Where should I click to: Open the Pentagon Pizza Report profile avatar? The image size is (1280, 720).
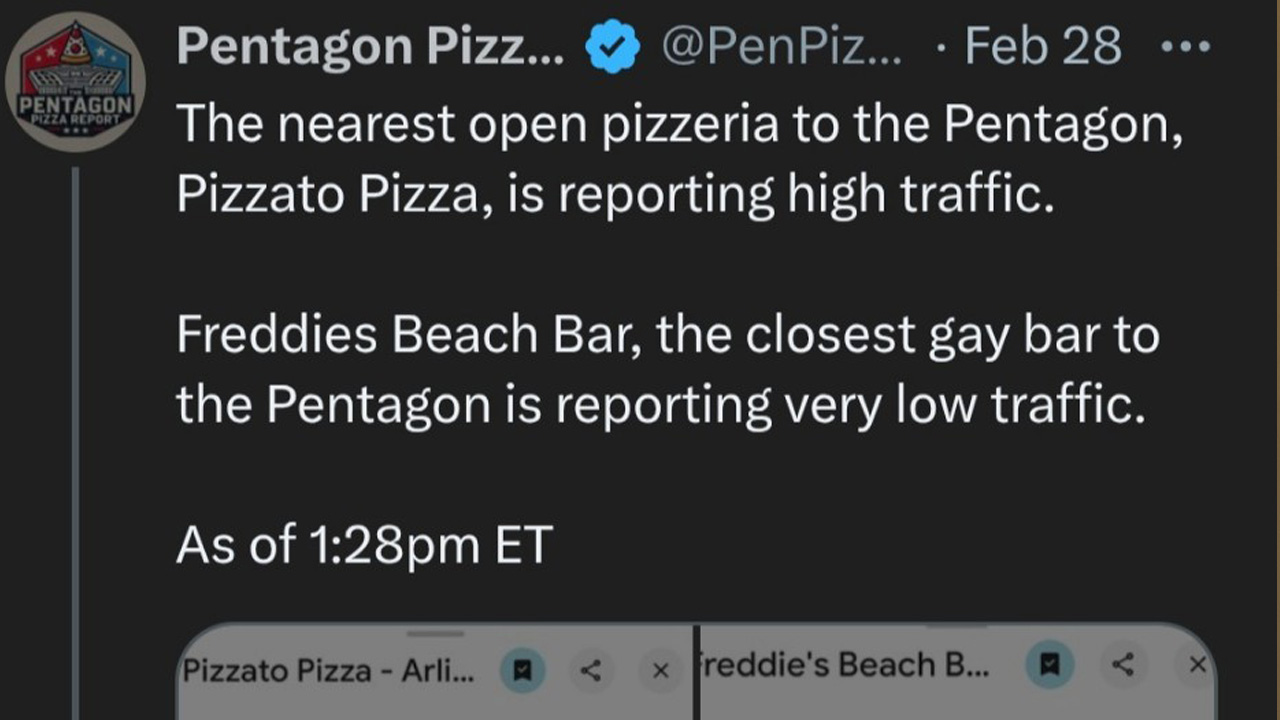75,82
